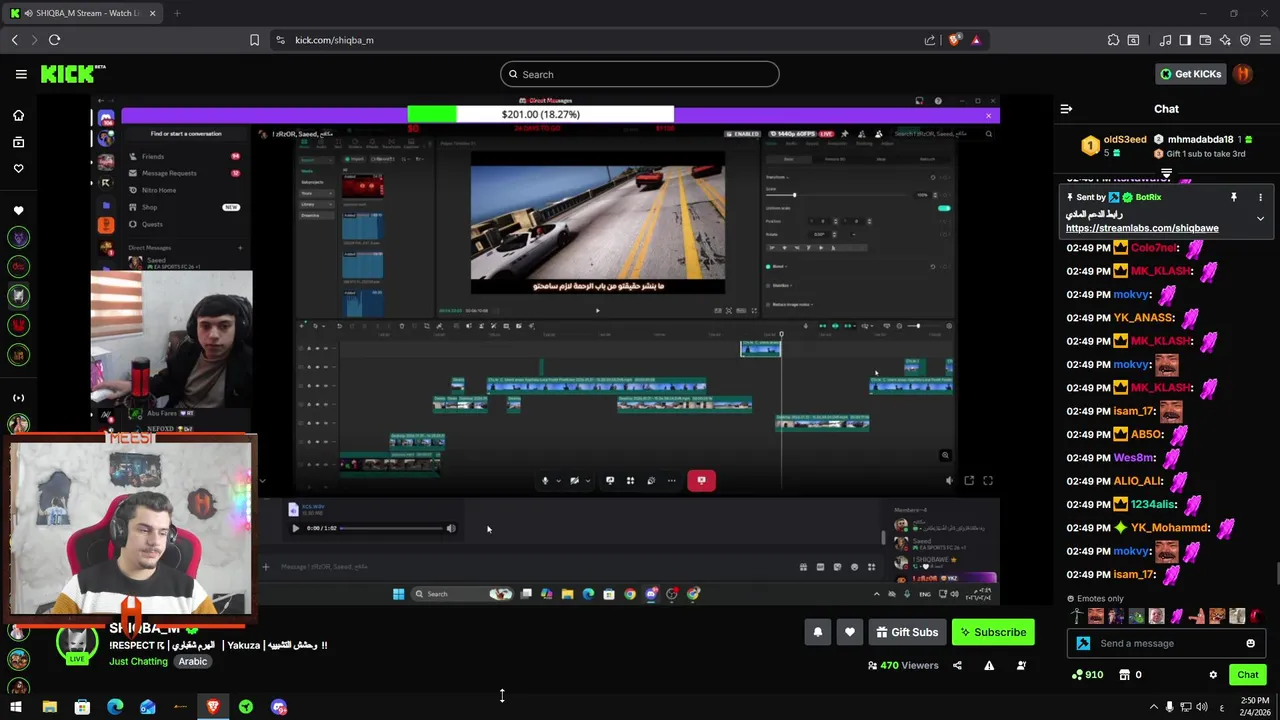This screenshot has width=1280, height=720.
Task: Open the streamlabs.com/shiqbawe link
Action: click(x=1142, y=228)
